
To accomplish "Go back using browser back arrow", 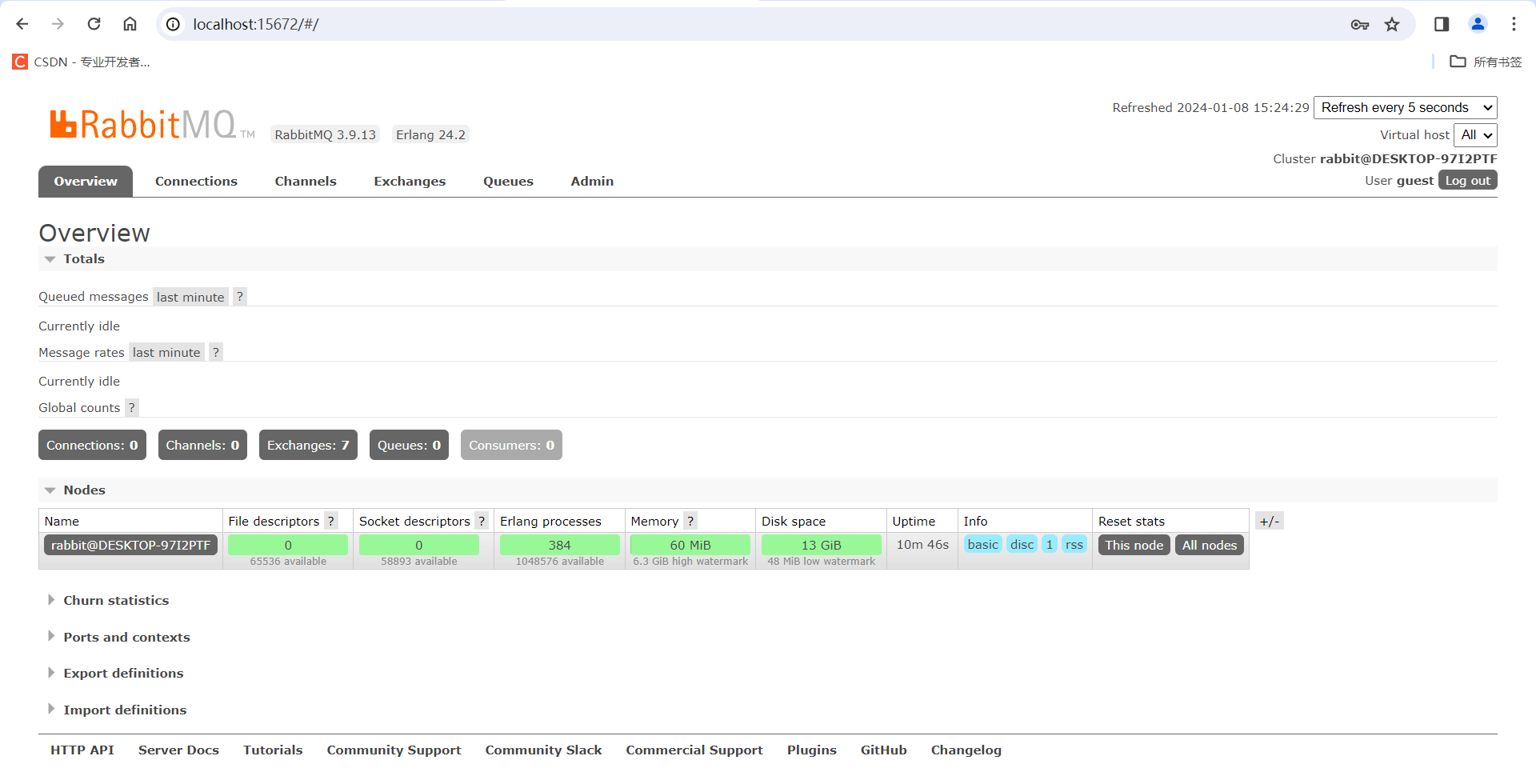I will tap(22, 24).
